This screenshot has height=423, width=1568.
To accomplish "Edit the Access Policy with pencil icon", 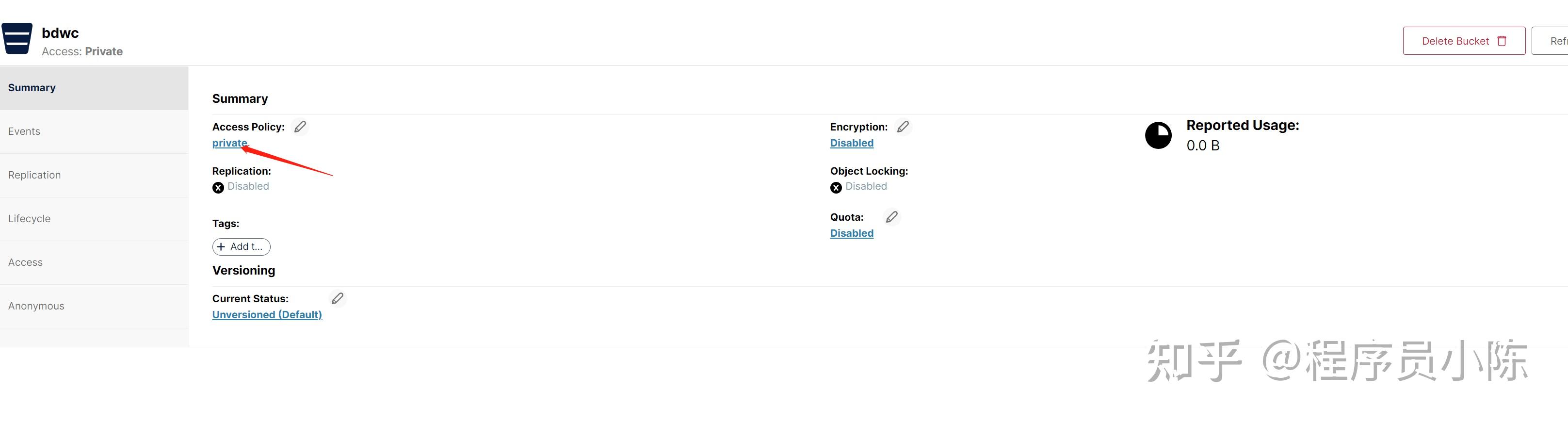I will pos(300,127).
